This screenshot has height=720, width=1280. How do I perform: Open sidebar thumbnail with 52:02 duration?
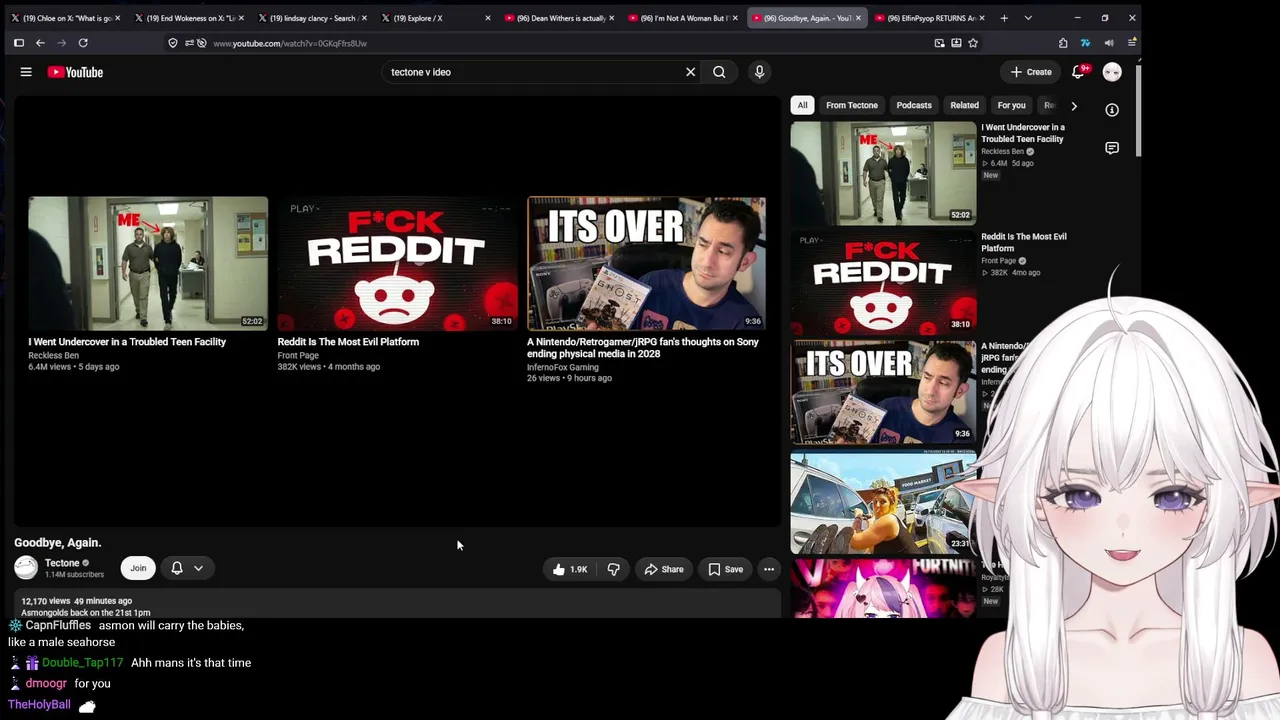(883, 172)
